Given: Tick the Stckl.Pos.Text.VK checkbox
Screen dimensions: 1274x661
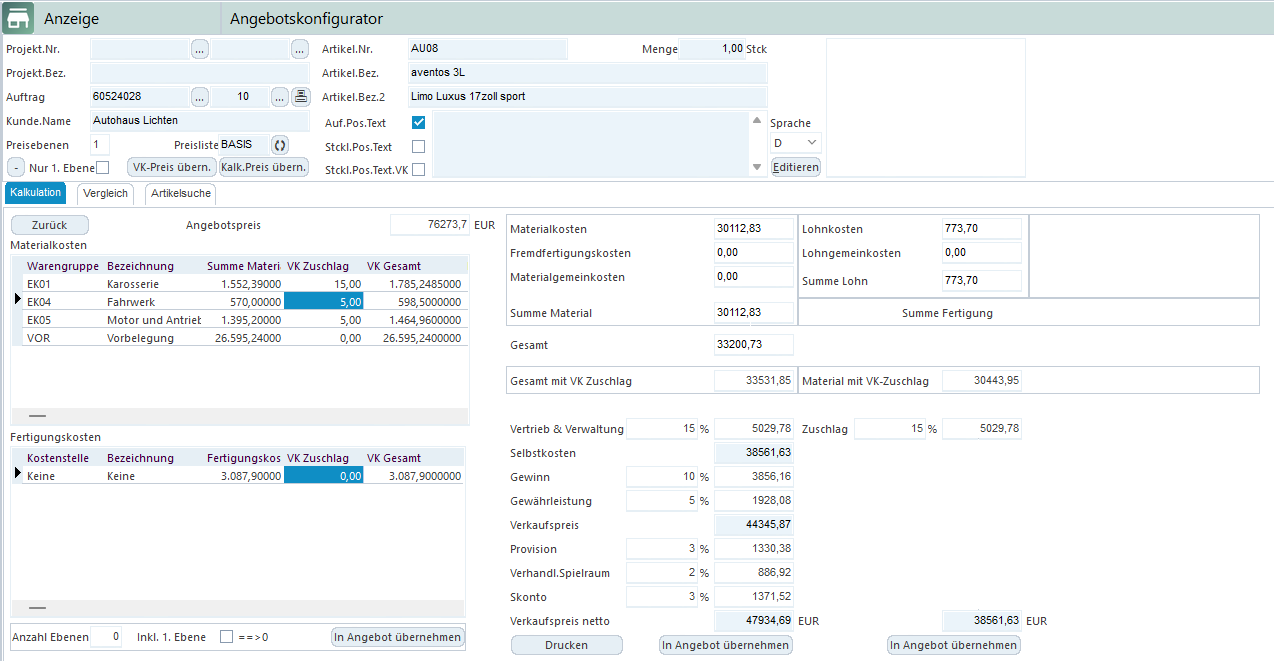Looking at the screenshot, I should pyautogui.click(x=419, y=170).
